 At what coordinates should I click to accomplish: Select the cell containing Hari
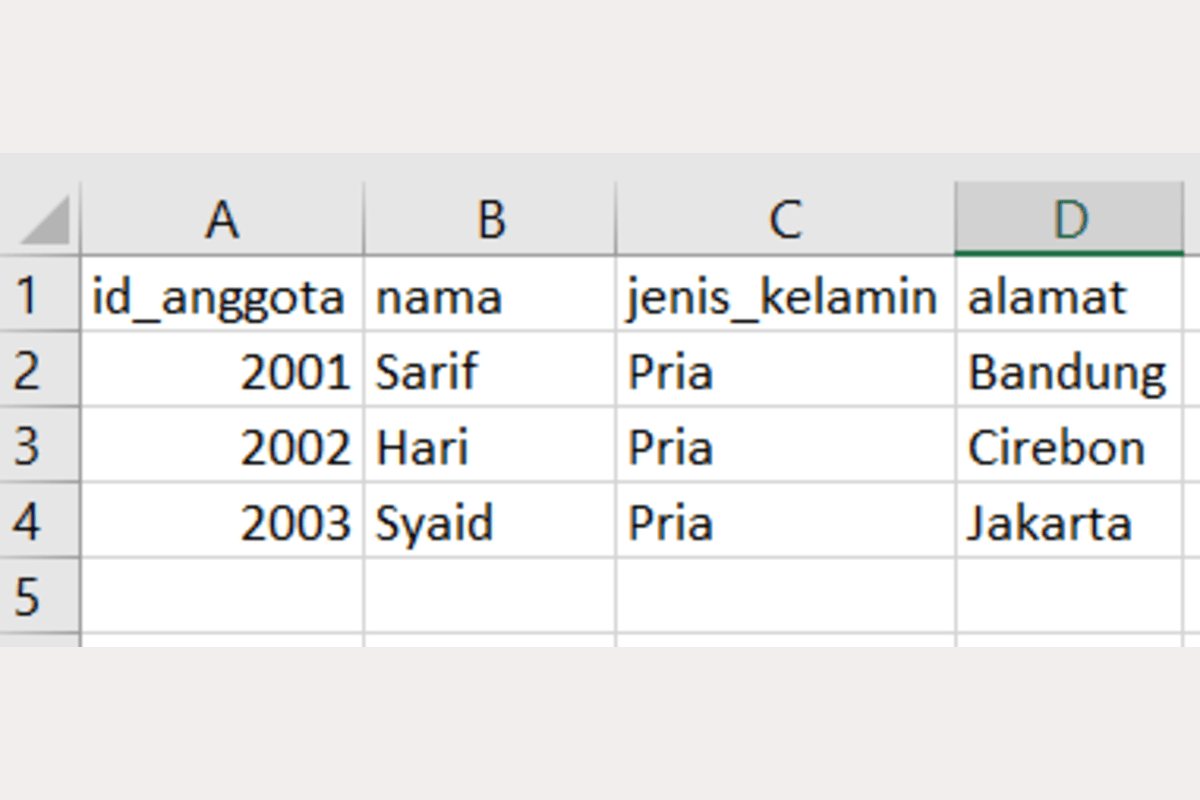point(490,446)
